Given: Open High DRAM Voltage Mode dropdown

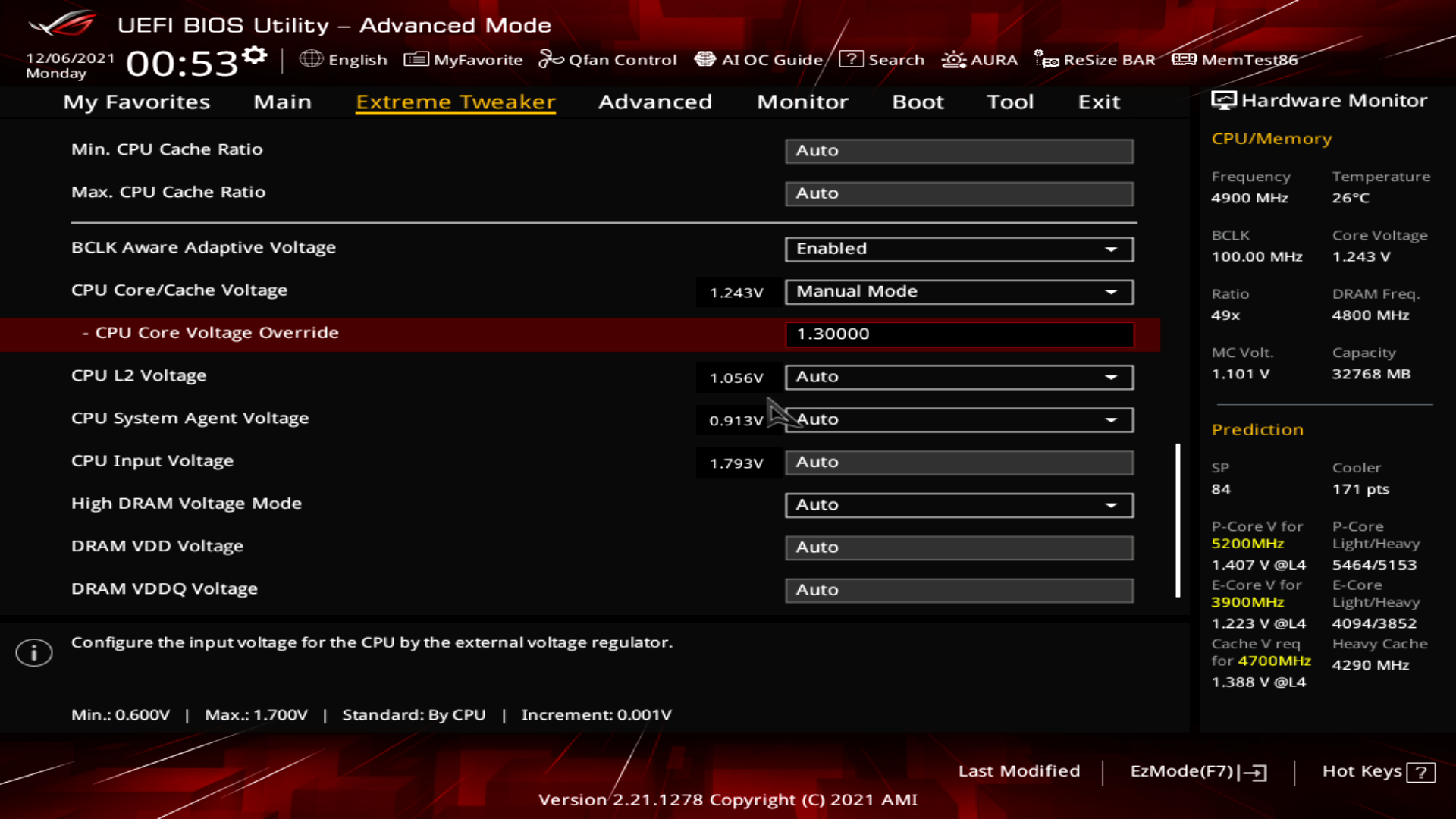Looking at the screenshot, I should click(x=959, y=505).
